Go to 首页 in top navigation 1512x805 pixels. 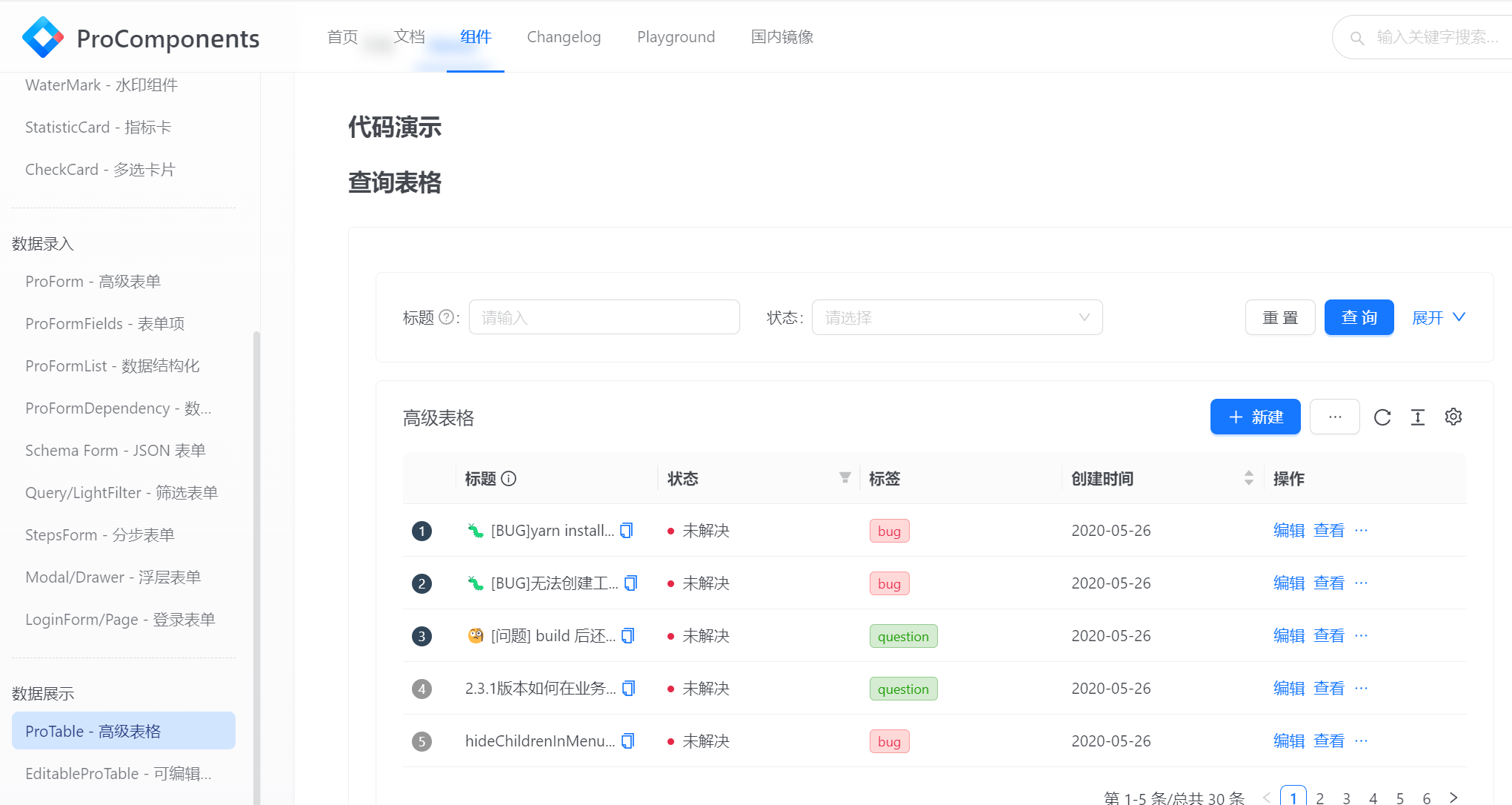pos(342,37)
